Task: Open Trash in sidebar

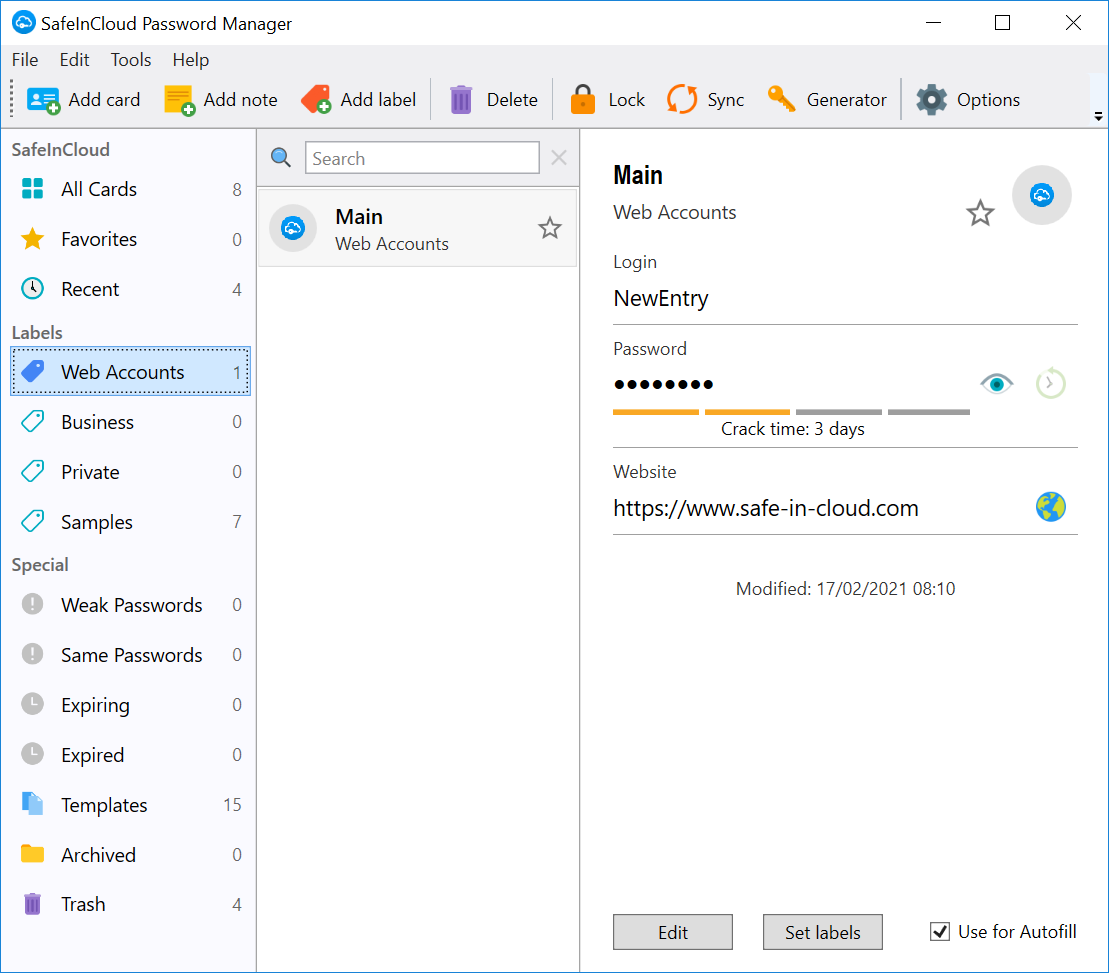Action: [130, 904]
